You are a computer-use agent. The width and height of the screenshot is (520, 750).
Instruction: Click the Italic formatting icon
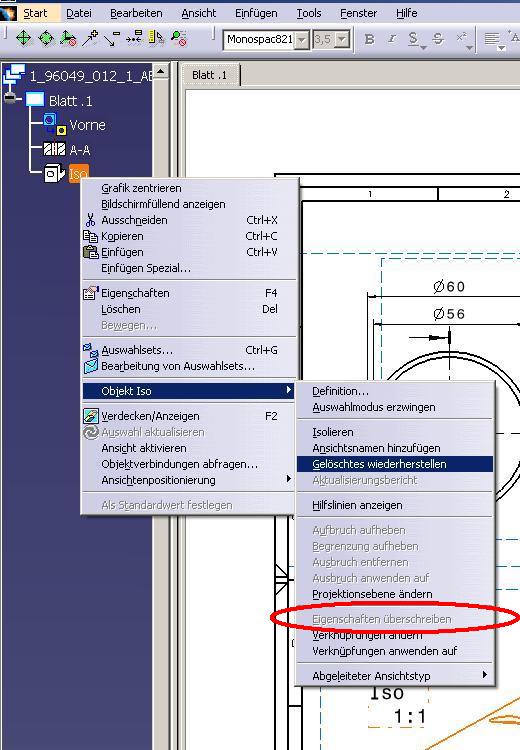392,39
